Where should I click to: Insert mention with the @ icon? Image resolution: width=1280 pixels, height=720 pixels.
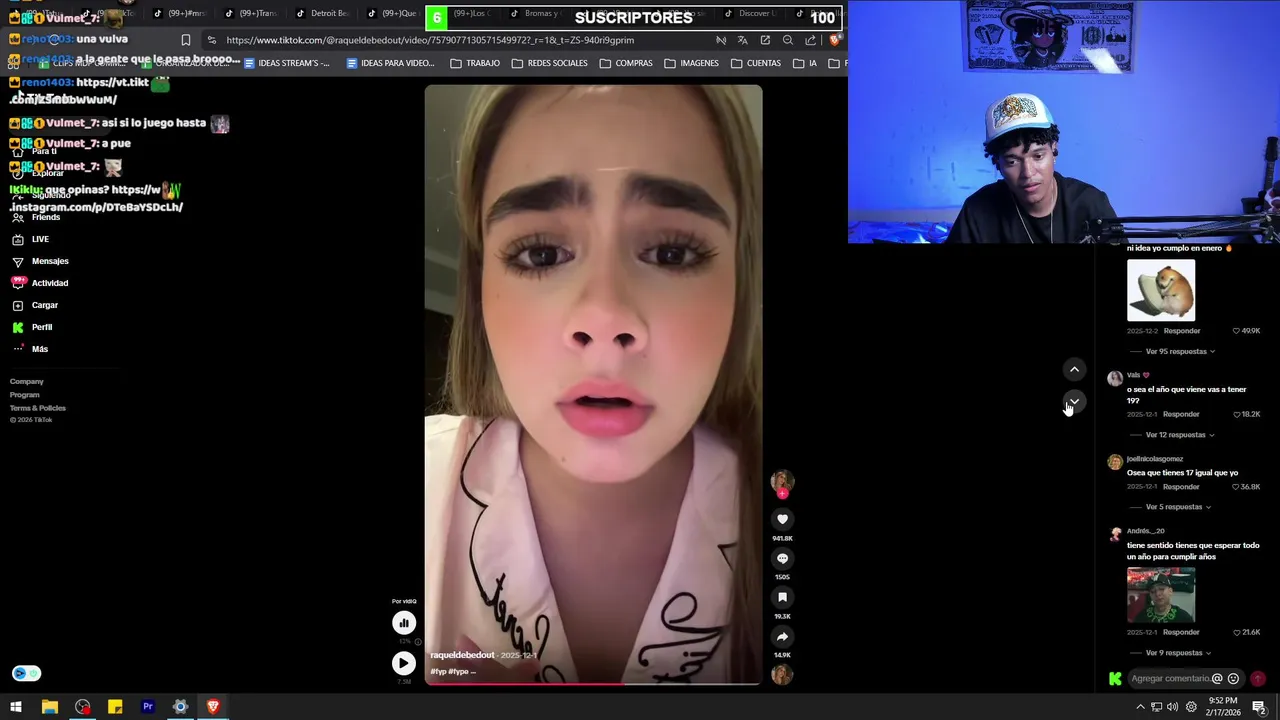tap(1217, 678)
